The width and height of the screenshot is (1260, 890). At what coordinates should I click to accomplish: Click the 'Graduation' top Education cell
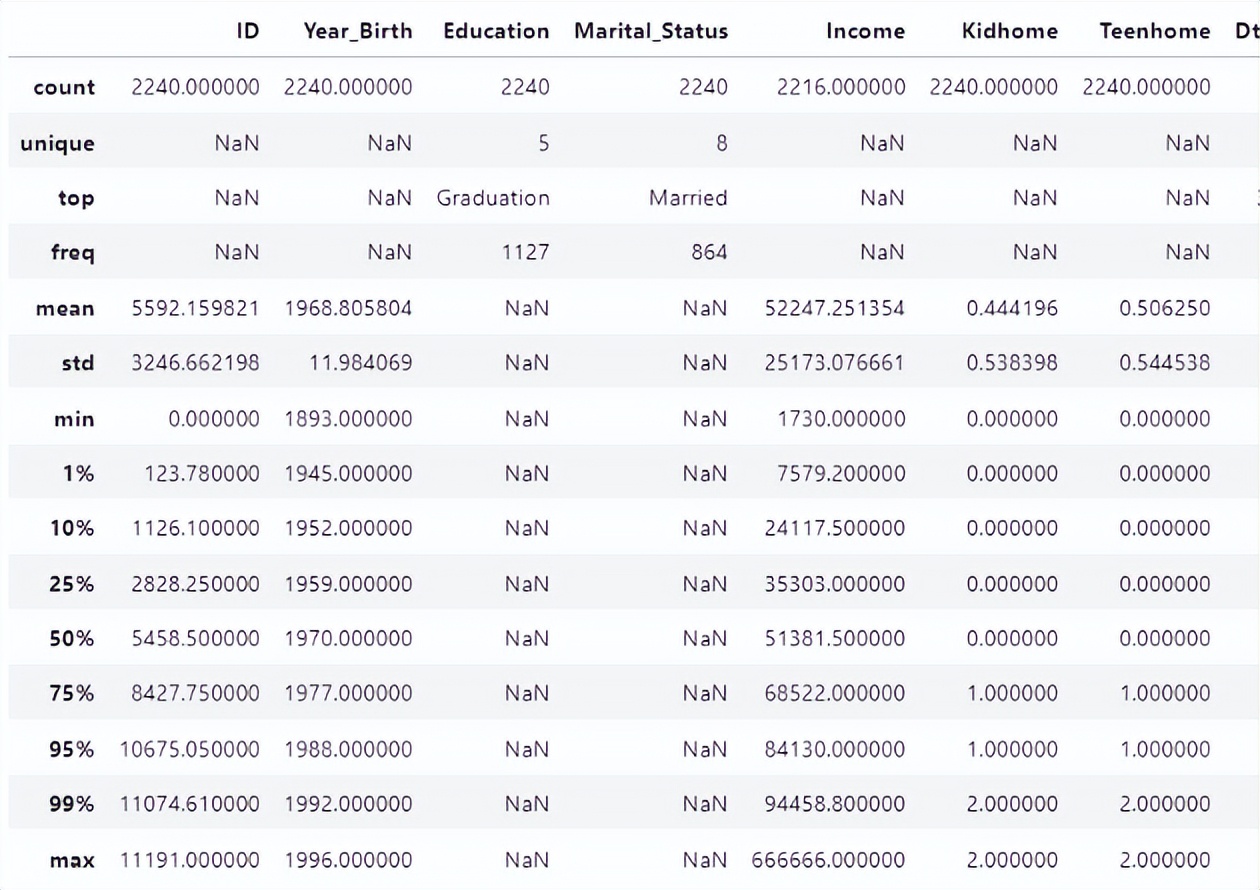pyautogui.click(x=493, y=198)
